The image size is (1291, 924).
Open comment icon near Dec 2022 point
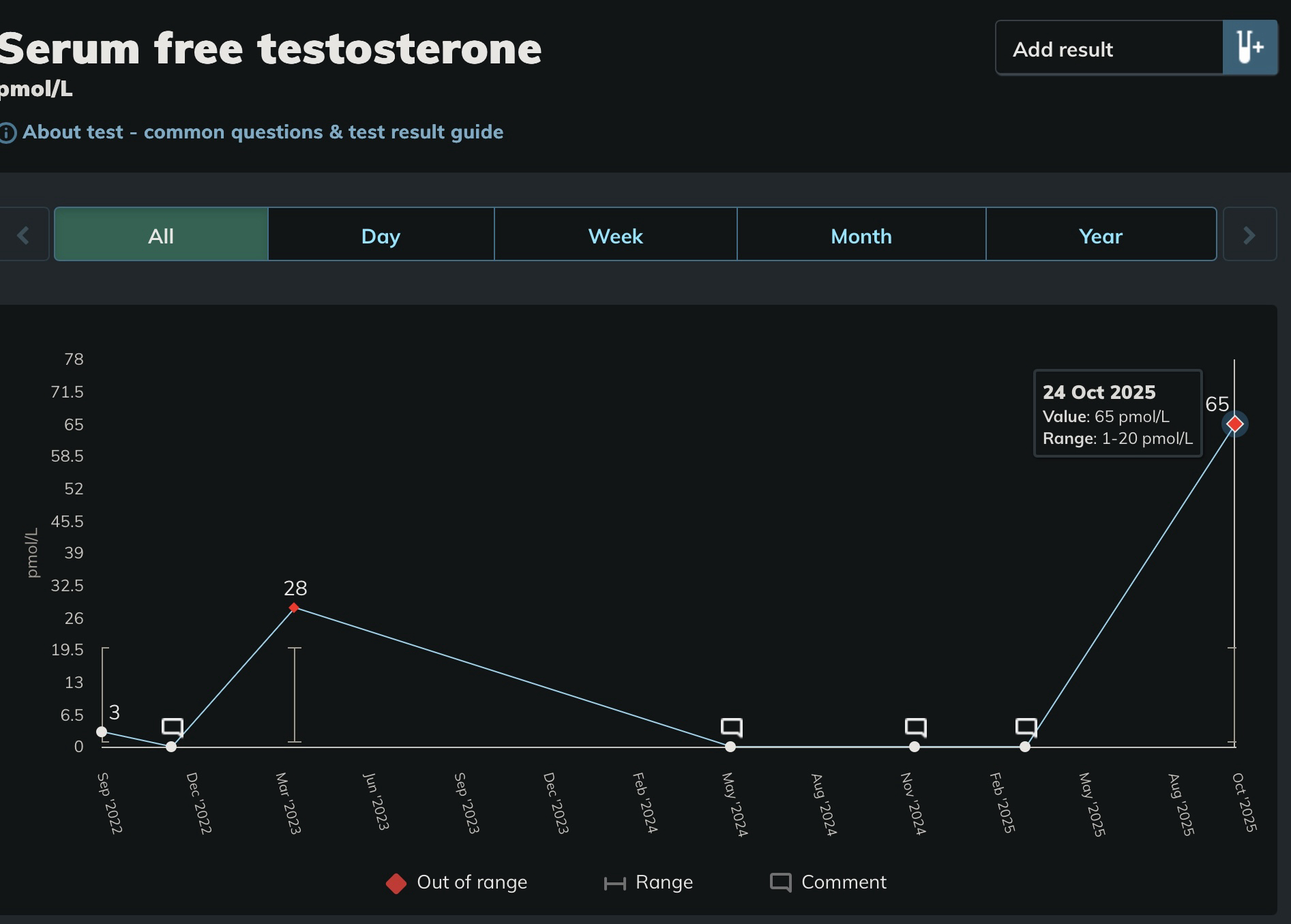tap(173, 727)
